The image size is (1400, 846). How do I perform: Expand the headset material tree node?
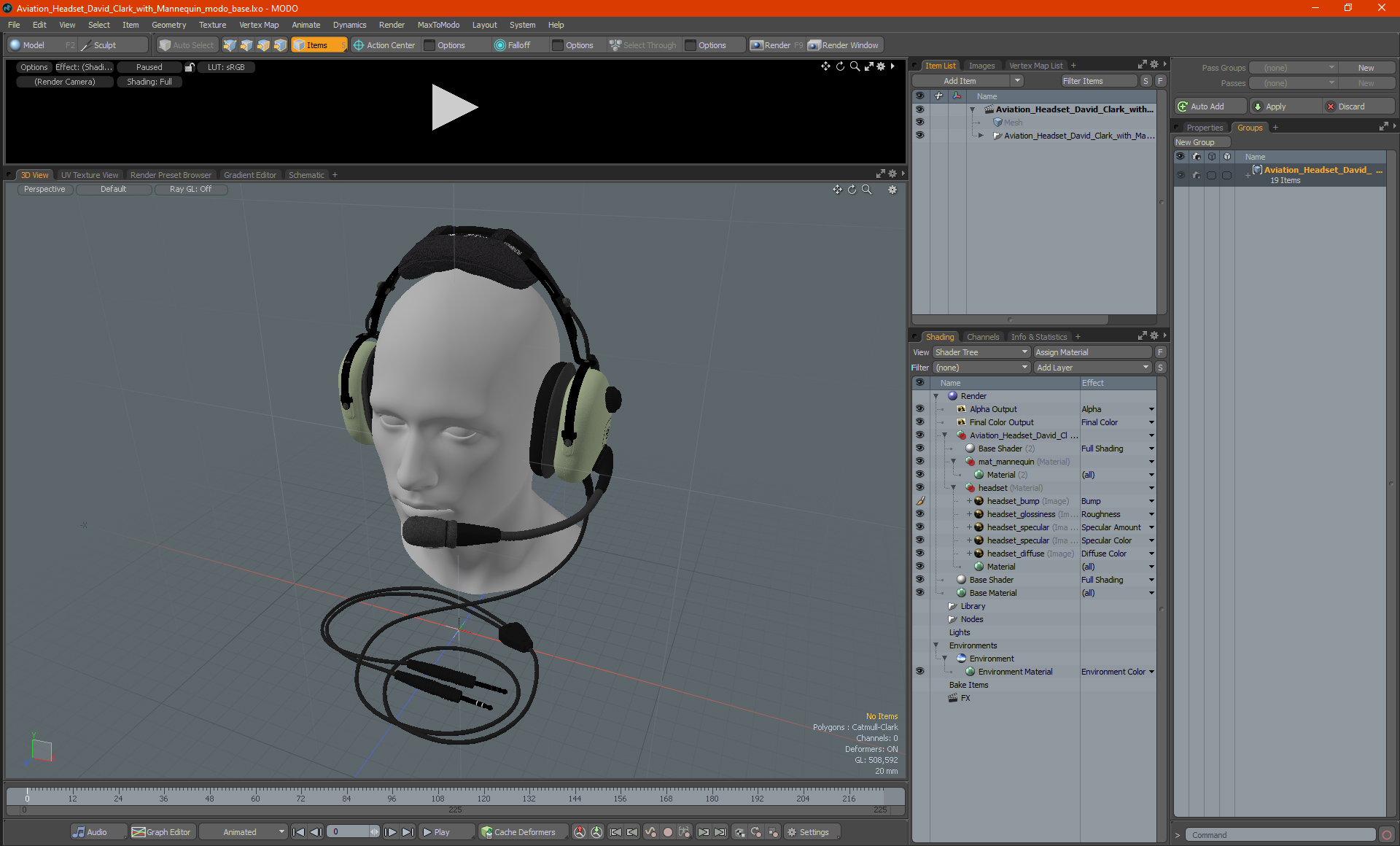click(x=954, y=487)
